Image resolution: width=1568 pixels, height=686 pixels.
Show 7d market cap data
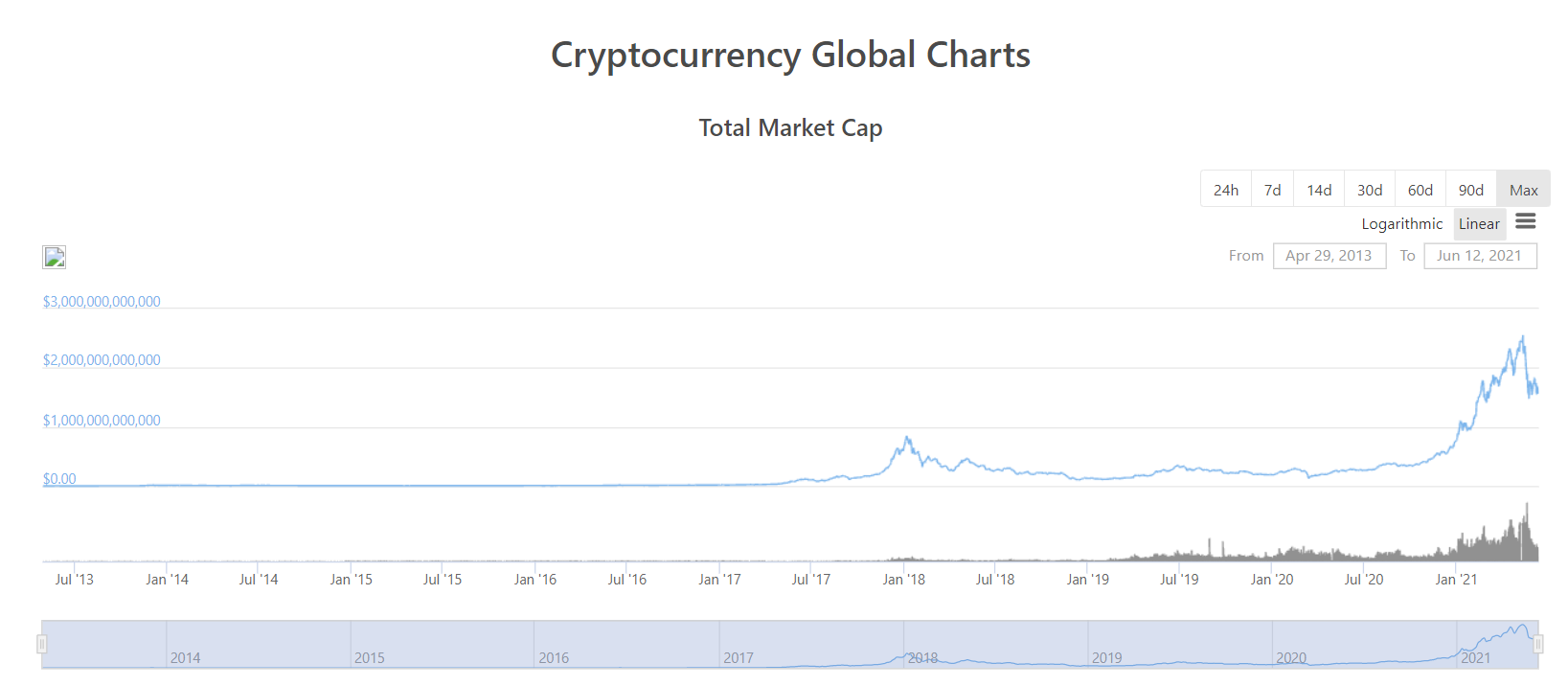[1272, 189]
